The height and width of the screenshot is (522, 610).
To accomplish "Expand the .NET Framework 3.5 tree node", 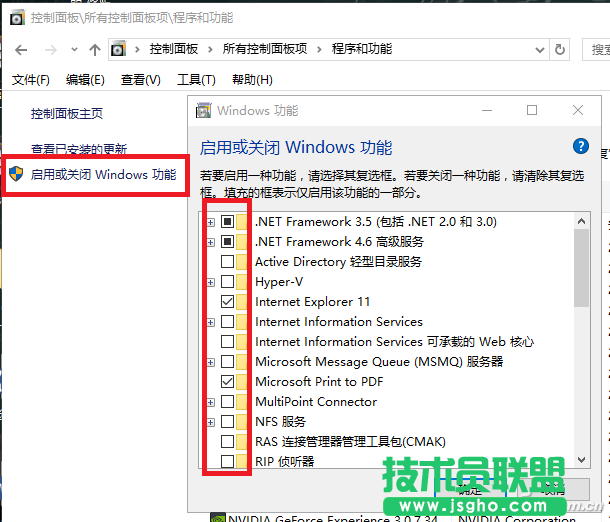I will click(211, 221).
